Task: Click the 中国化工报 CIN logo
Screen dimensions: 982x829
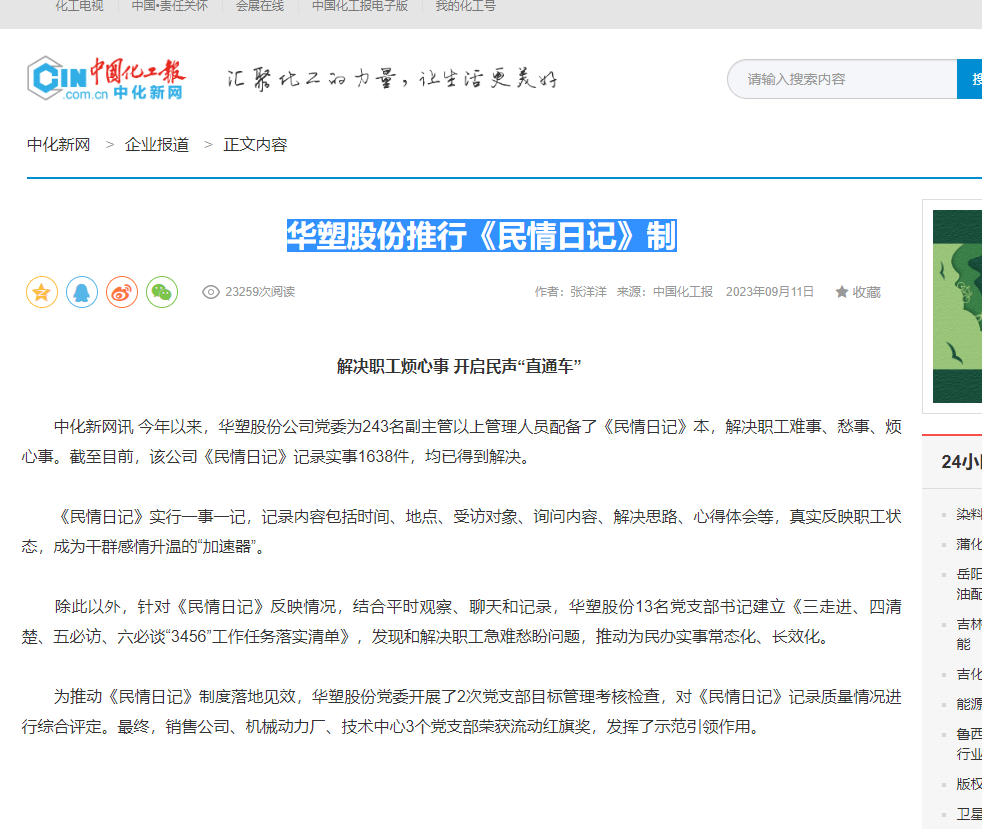Action: 107,79
